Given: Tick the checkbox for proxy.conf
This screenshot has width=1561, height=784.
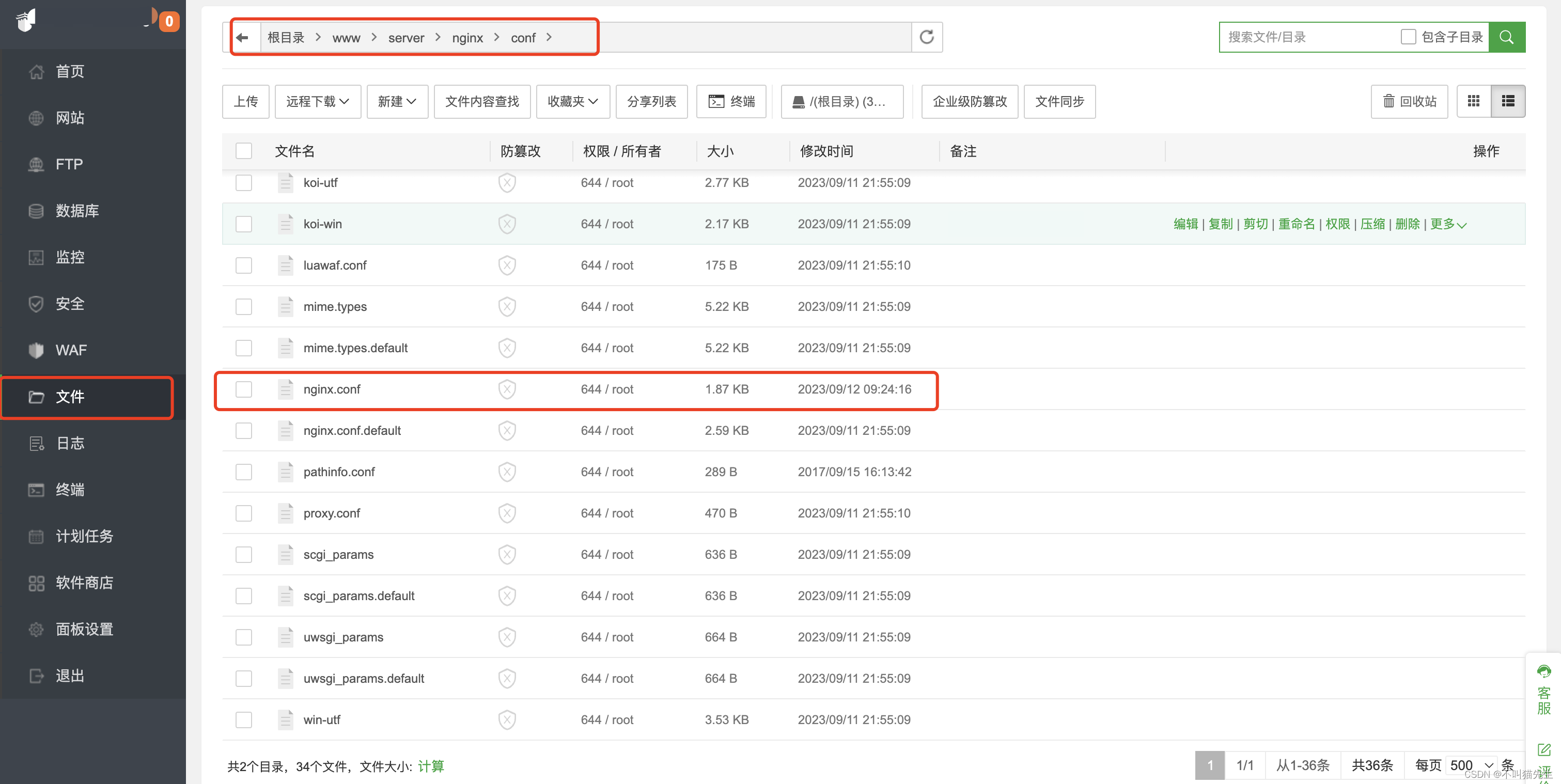Looking at the screenshot, I should tap(244, 513).
